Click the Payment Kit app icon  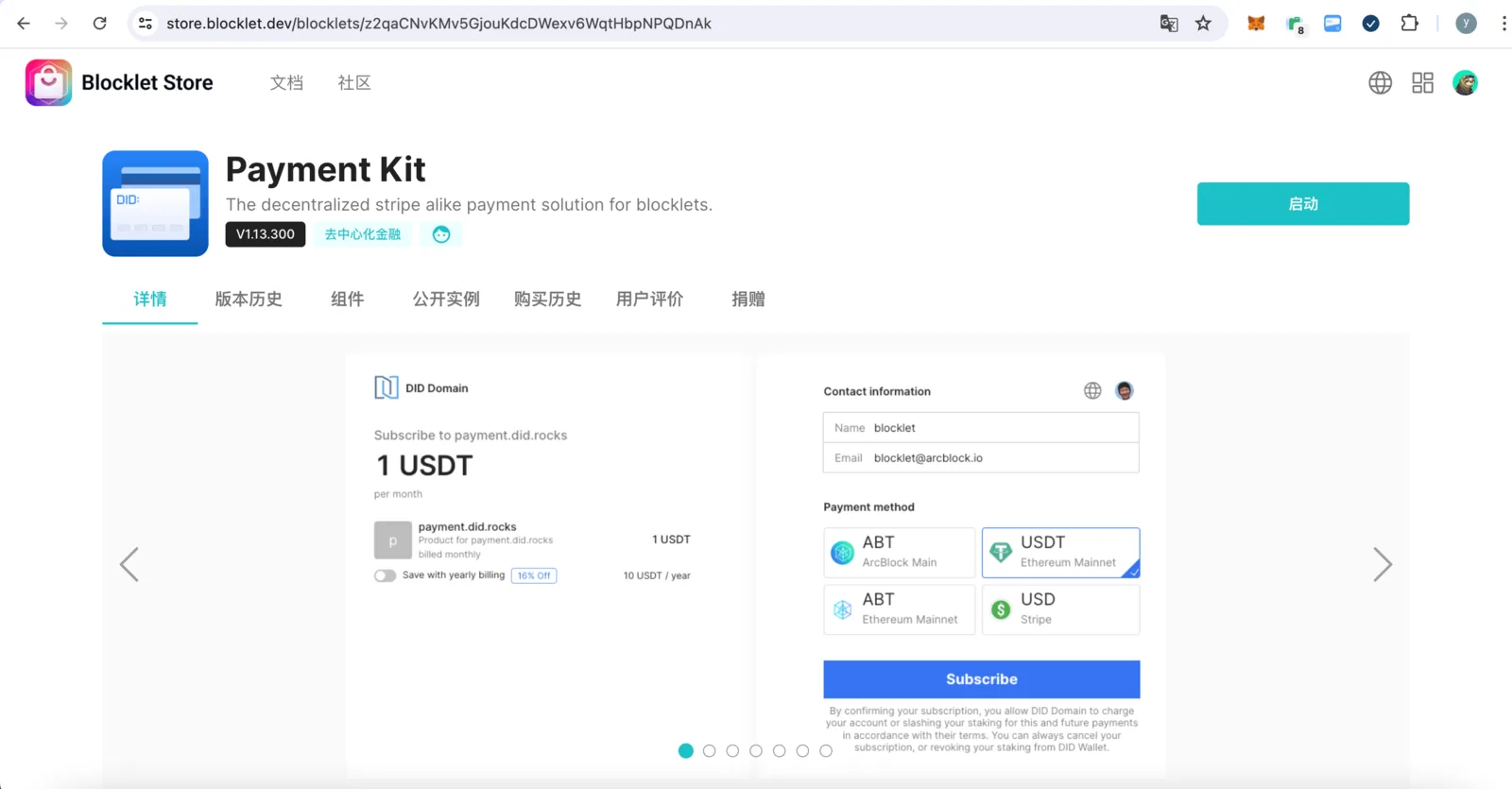155,203
